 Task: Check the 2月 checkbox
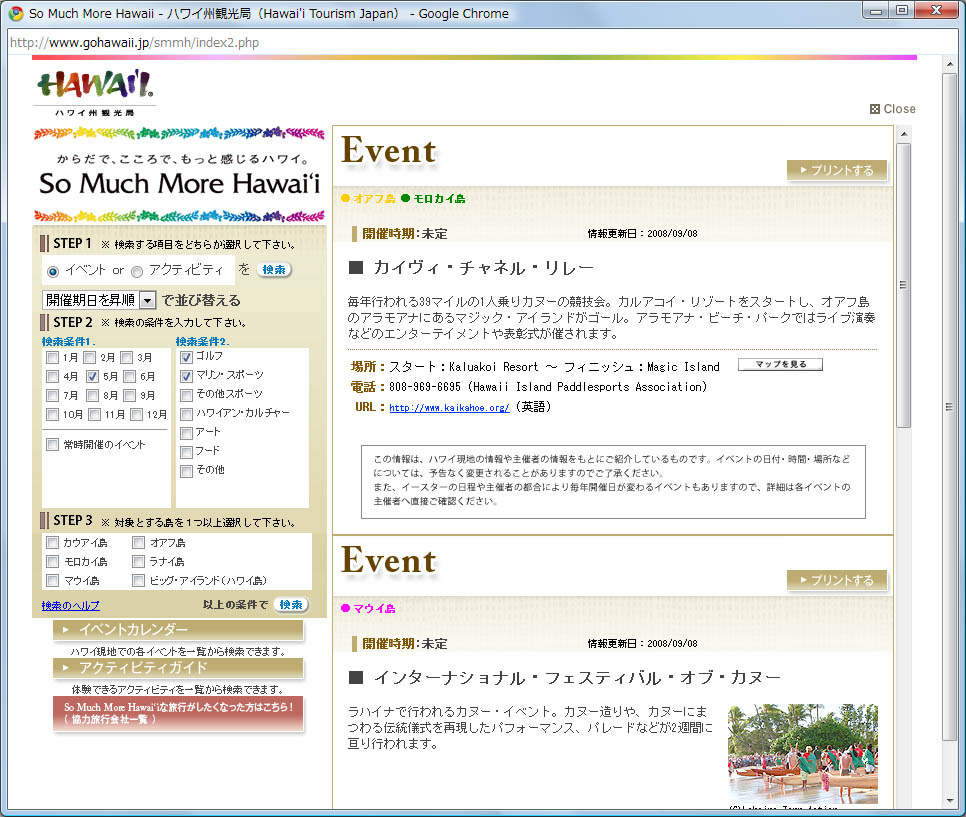pyautogui.click(x=90, y=357)
